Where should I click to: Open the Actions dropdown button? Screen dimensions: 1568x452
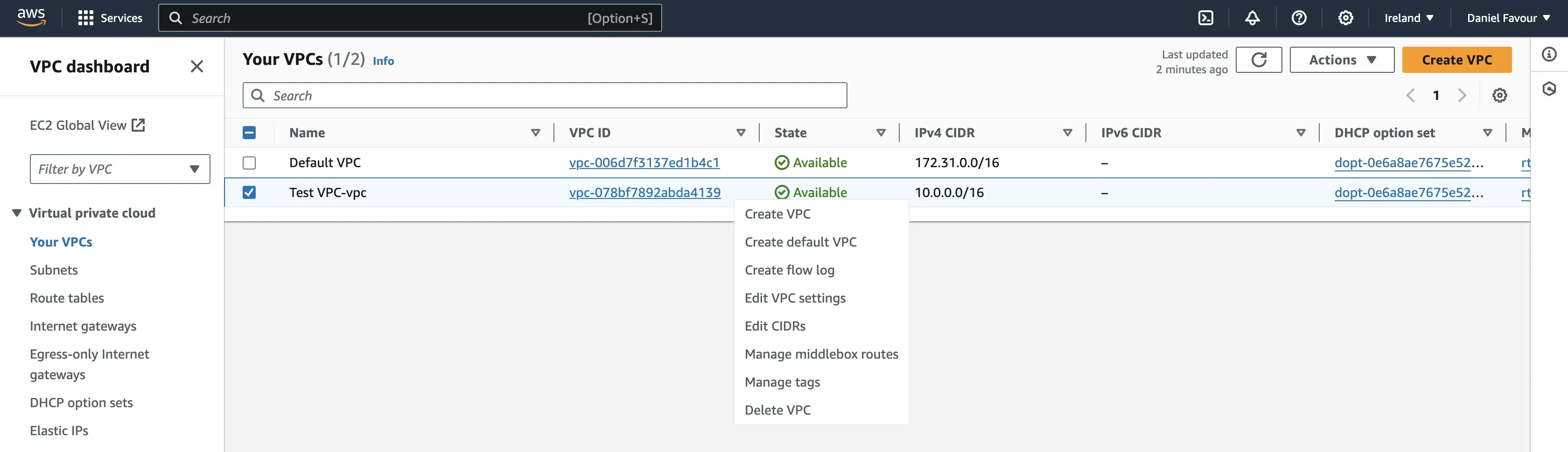coord(1342,60)
